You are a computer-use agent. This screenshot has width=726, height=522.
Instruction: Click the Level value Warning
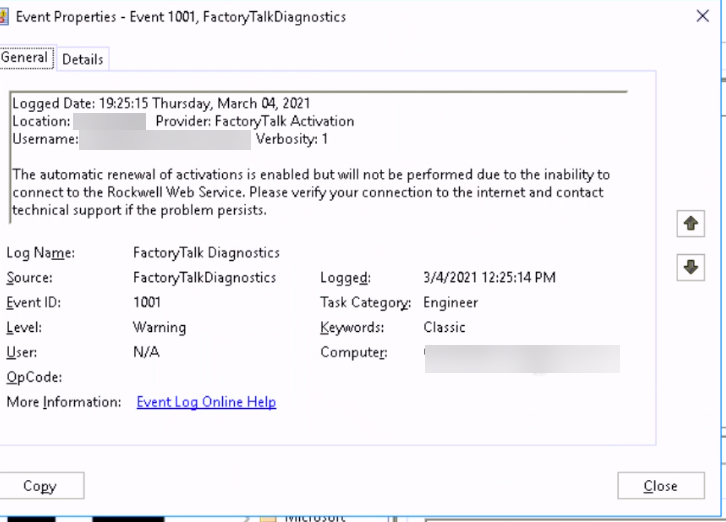coord(159,327)
